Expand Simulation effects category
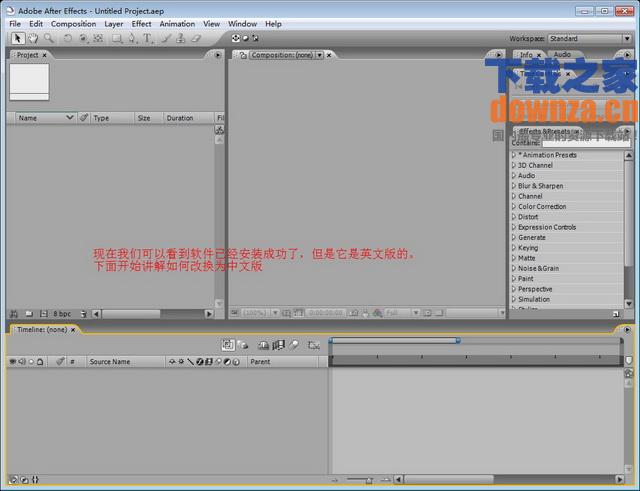The width and height of the screenshot is (640, 491). 514,299
